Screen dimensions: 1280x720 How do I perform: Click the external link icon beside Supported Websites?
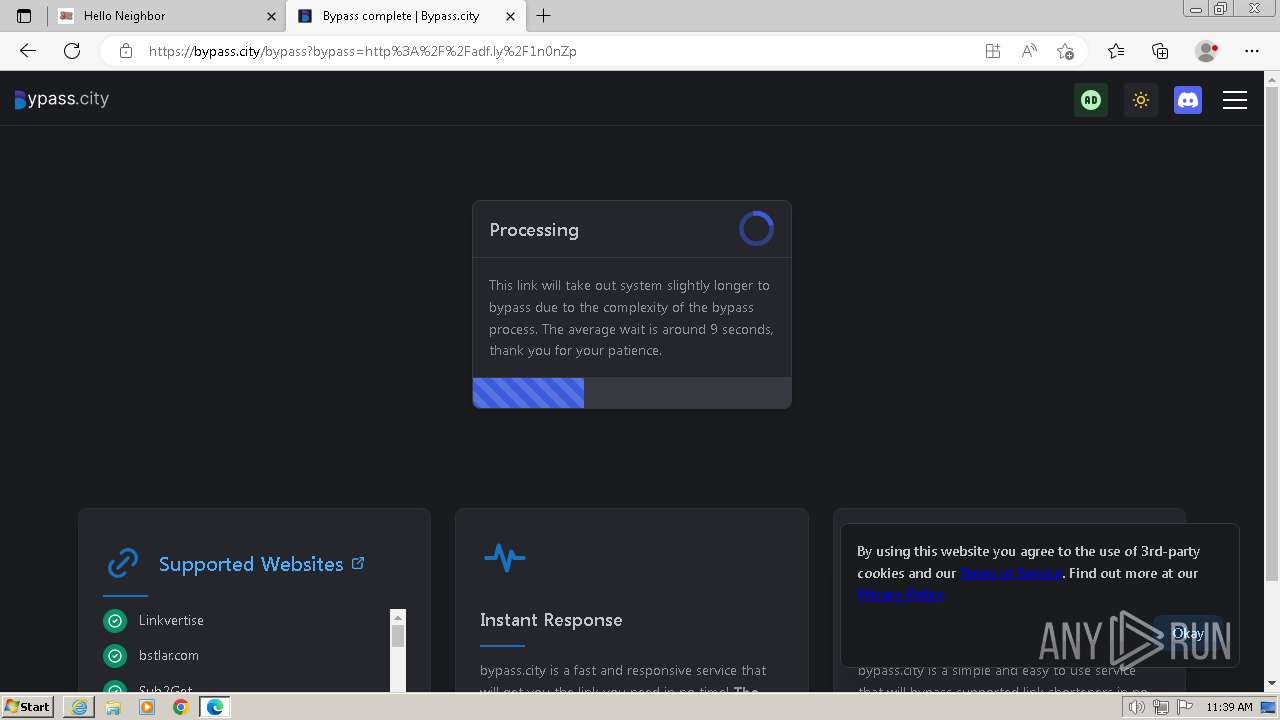point(358,564)
